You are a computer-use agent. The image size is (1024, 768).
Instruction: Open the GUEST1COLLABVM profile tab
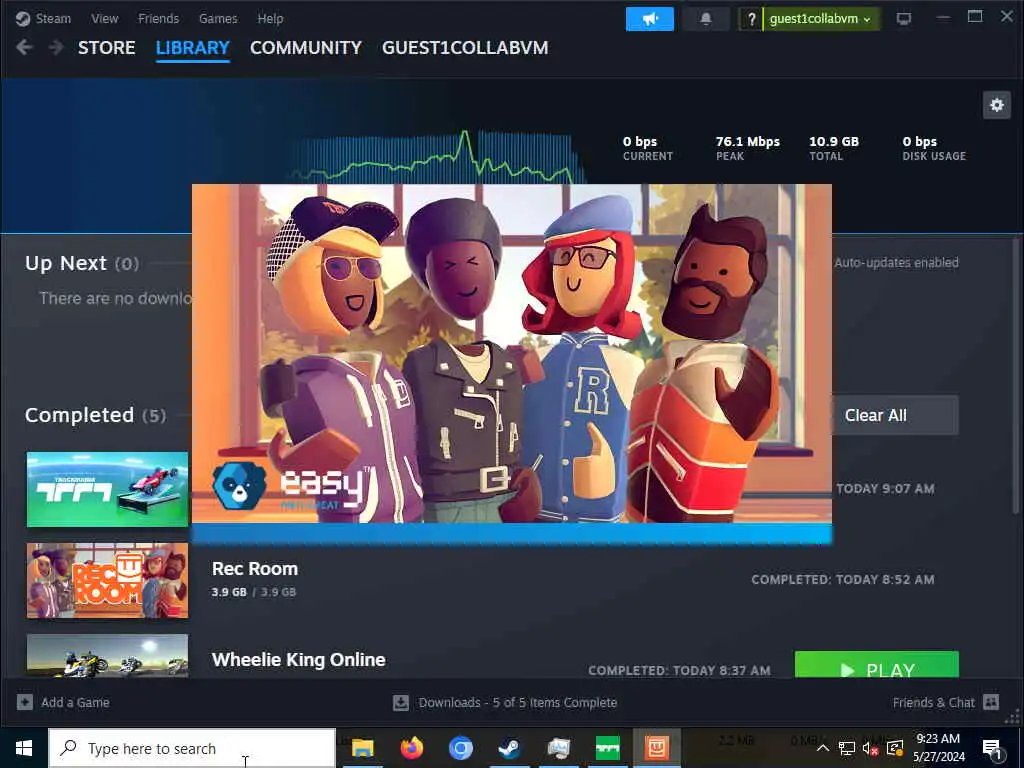pyautogui.click(x=465, y=48)
